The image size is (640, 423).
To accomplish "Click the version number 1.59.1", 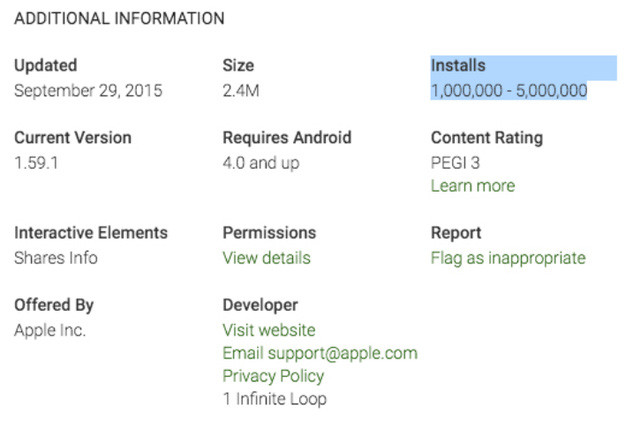I will [36, 162].
